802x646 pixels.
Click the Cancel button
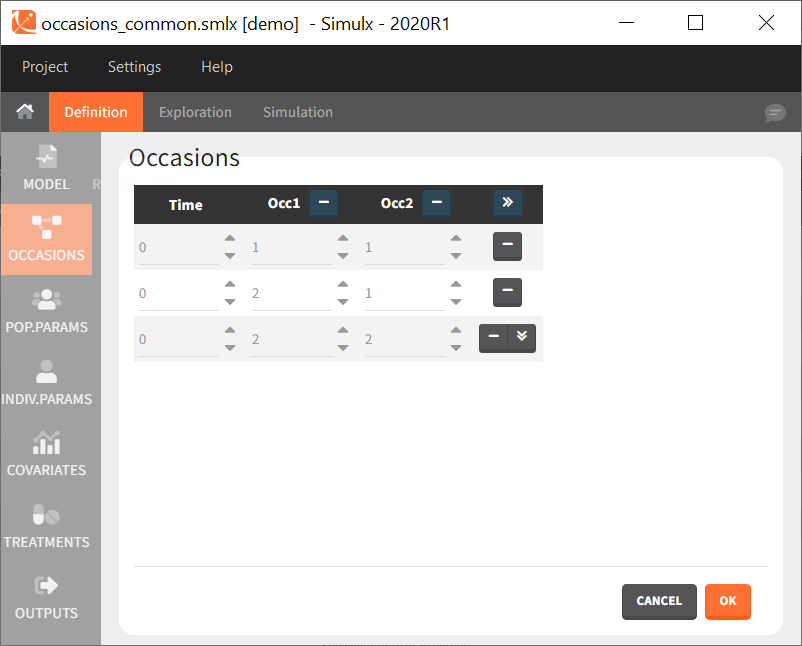(659, 601)
